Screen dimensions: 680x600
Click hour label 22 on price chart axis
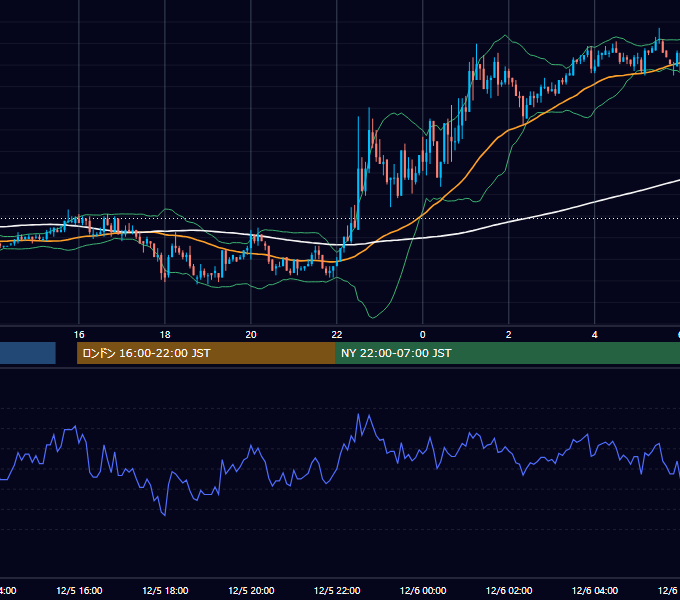point(337,335)
